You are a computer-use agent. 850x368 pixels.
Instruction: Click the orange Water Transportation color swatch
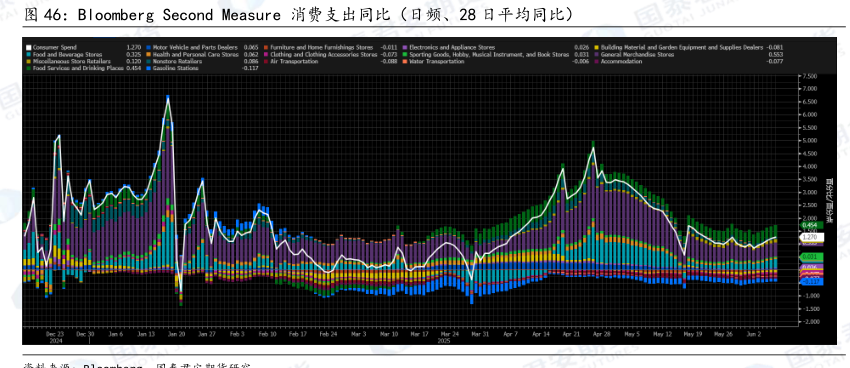(x=405, y=62)
